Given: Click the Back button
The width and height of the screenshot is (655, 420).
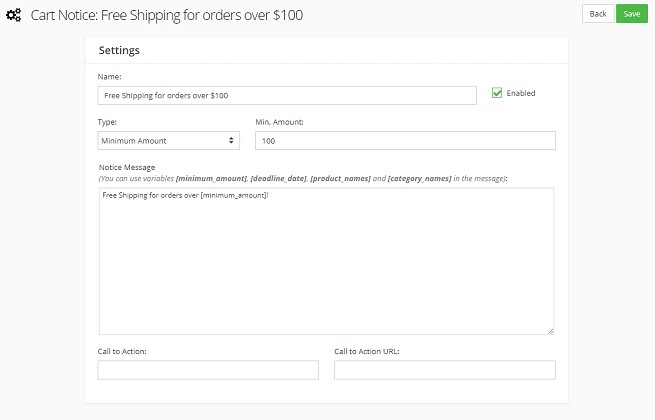Looking at the screenshot, I should click(x=598, y=14).
